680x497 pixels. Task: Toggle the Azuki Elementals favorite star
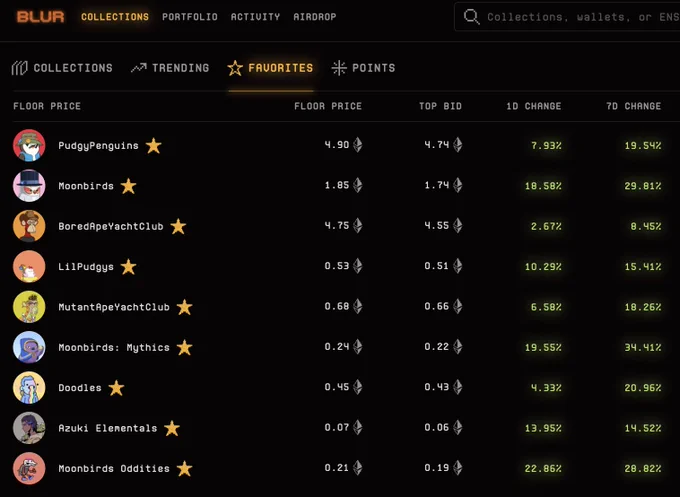[x=172, y=428]
